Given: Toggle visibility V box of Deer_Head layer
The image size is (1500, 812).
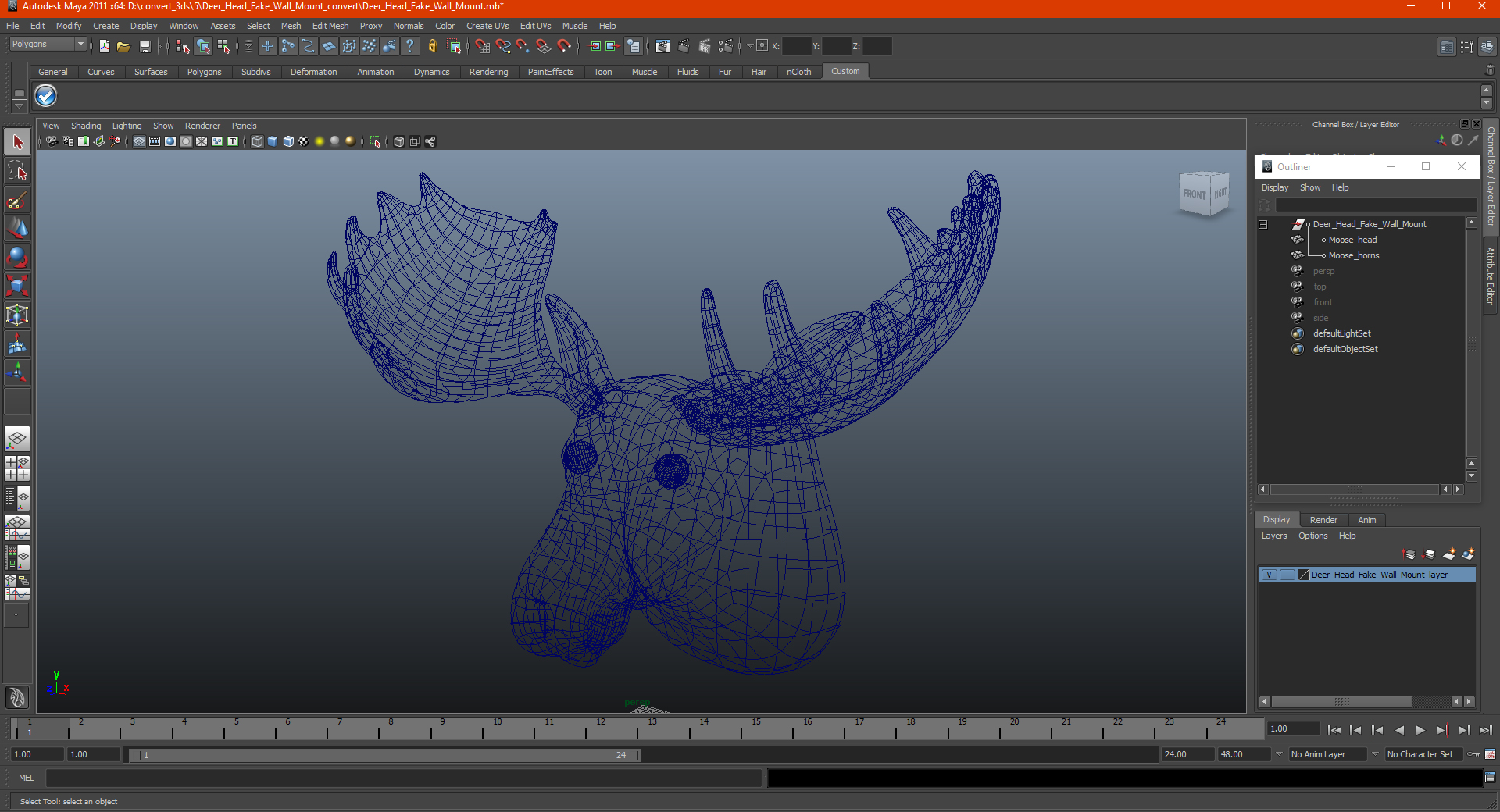Looking at the screenshot, I should tap(1269, 575).
